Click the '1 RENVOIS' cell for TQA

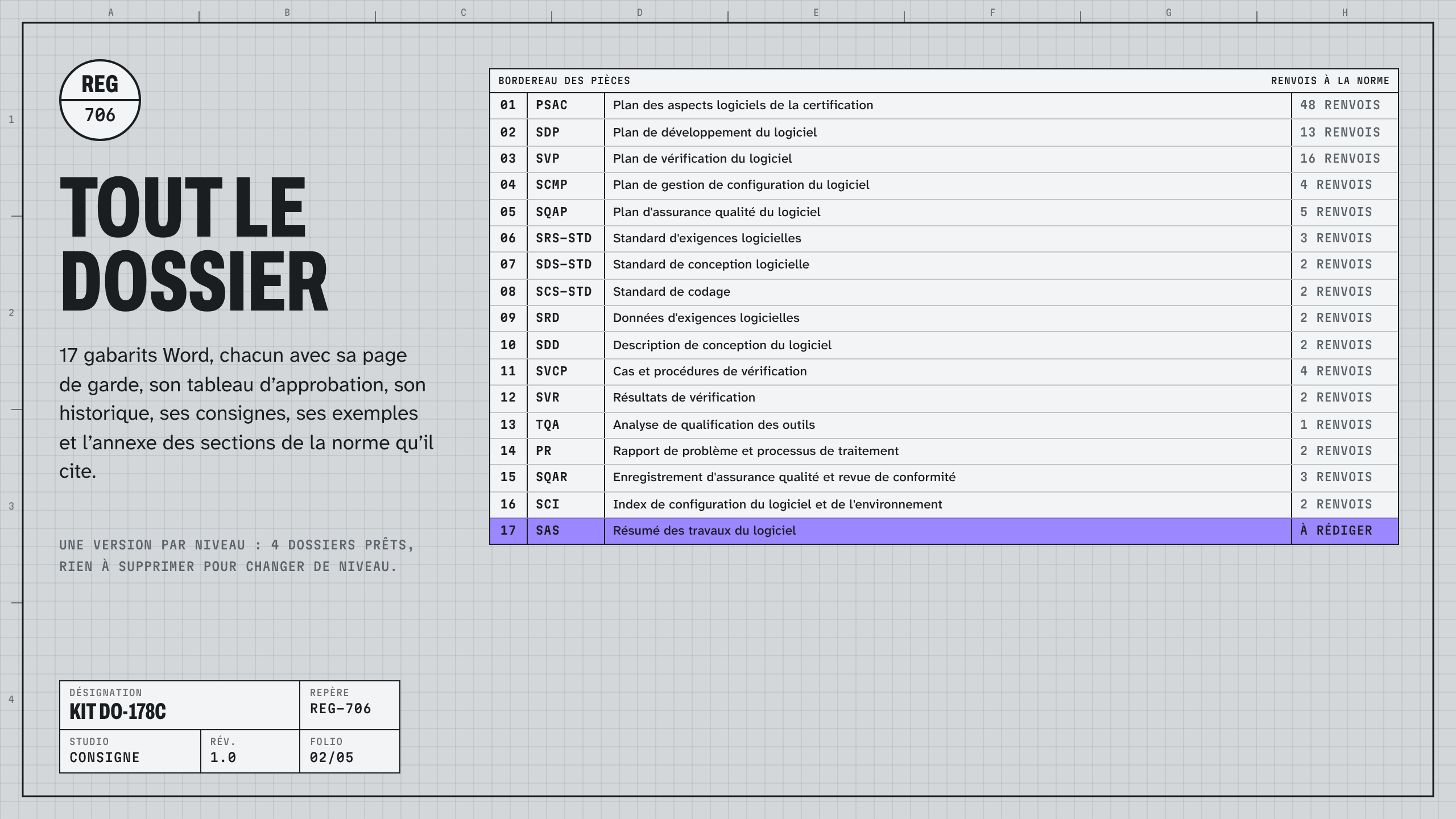tap(1345, 425)
